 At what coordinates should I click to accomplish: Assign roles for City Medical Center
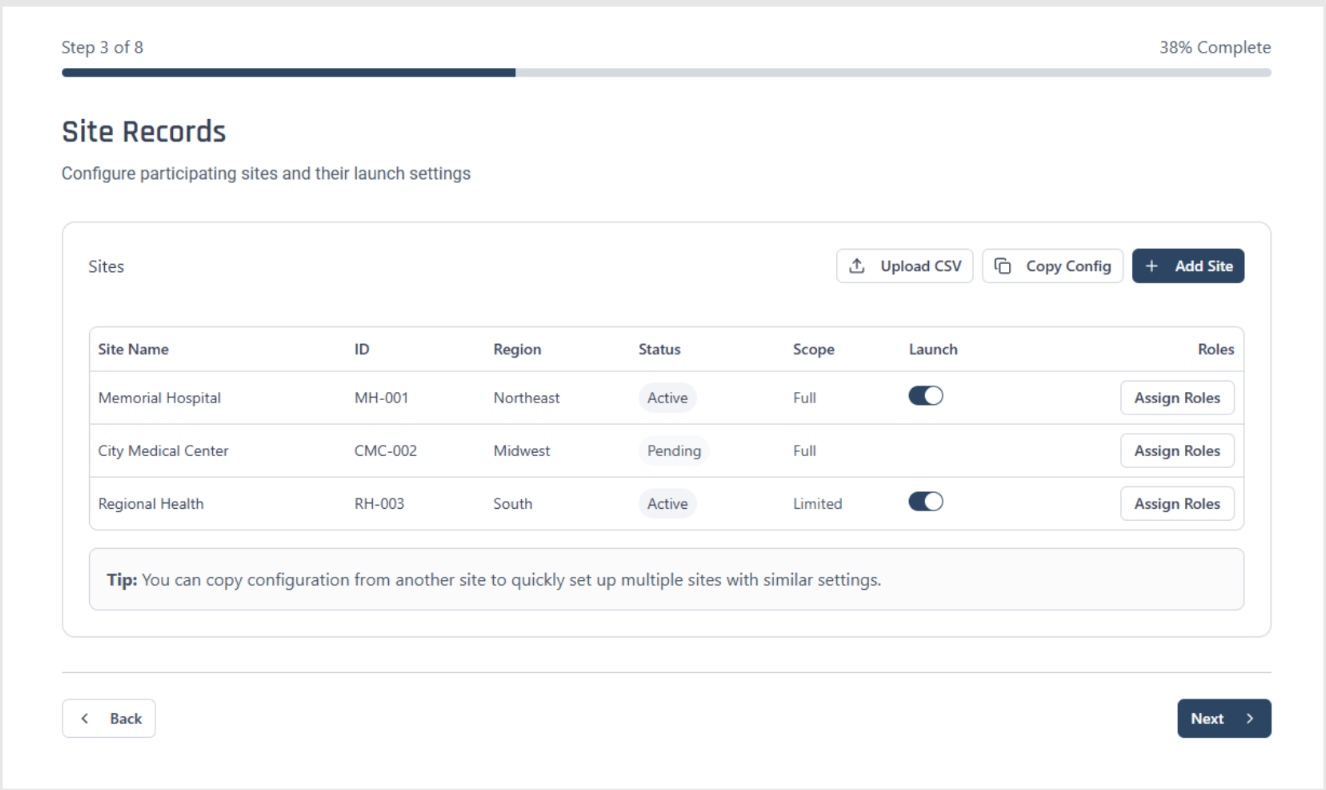1177,451
